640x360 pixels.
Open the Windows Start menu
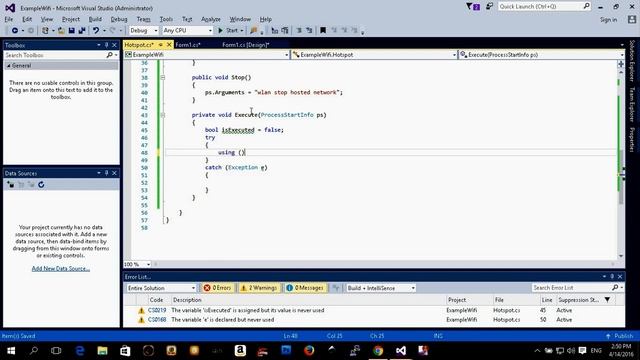coord(11,351)
